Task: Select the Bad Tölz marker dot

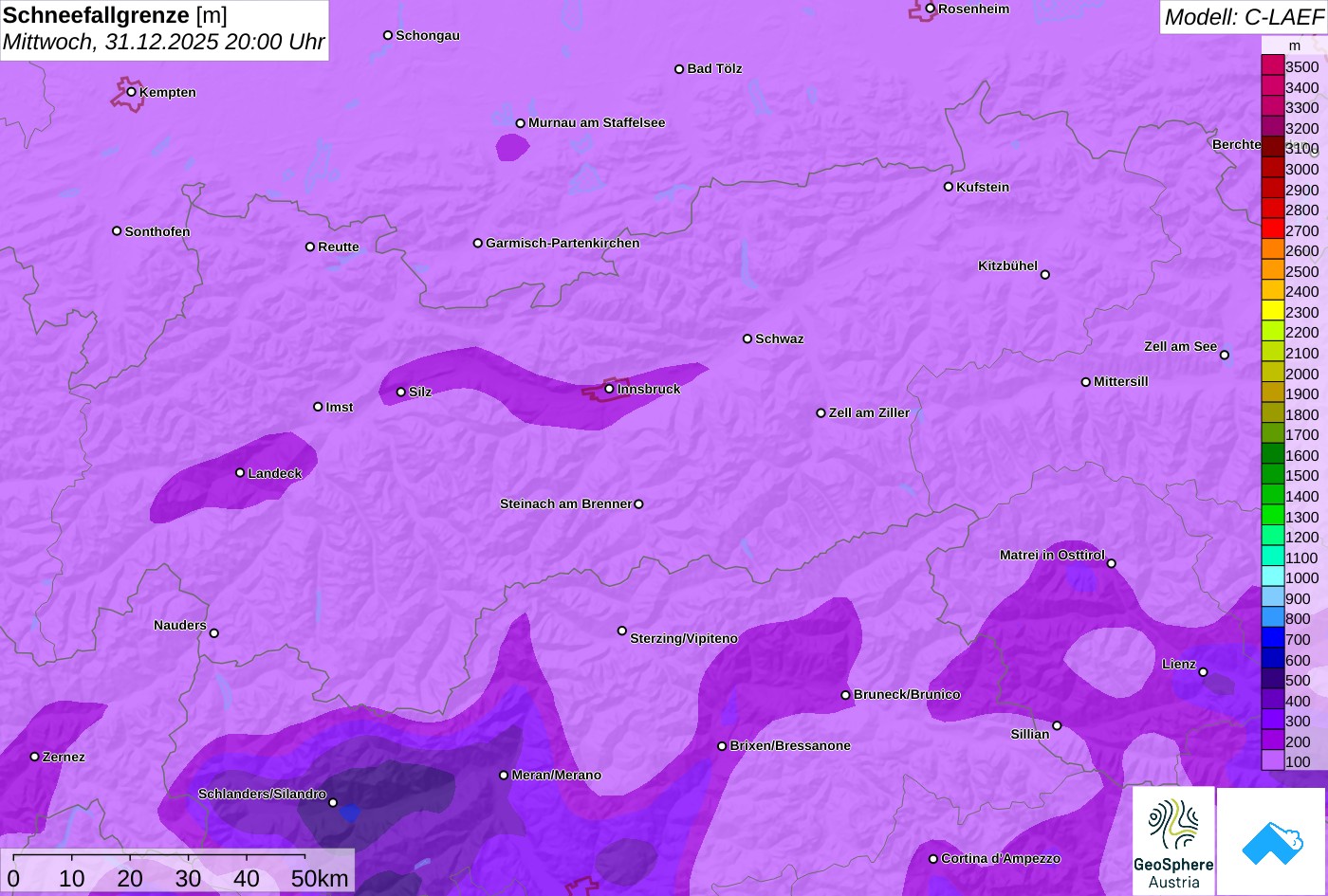Action: click(679, 69)
